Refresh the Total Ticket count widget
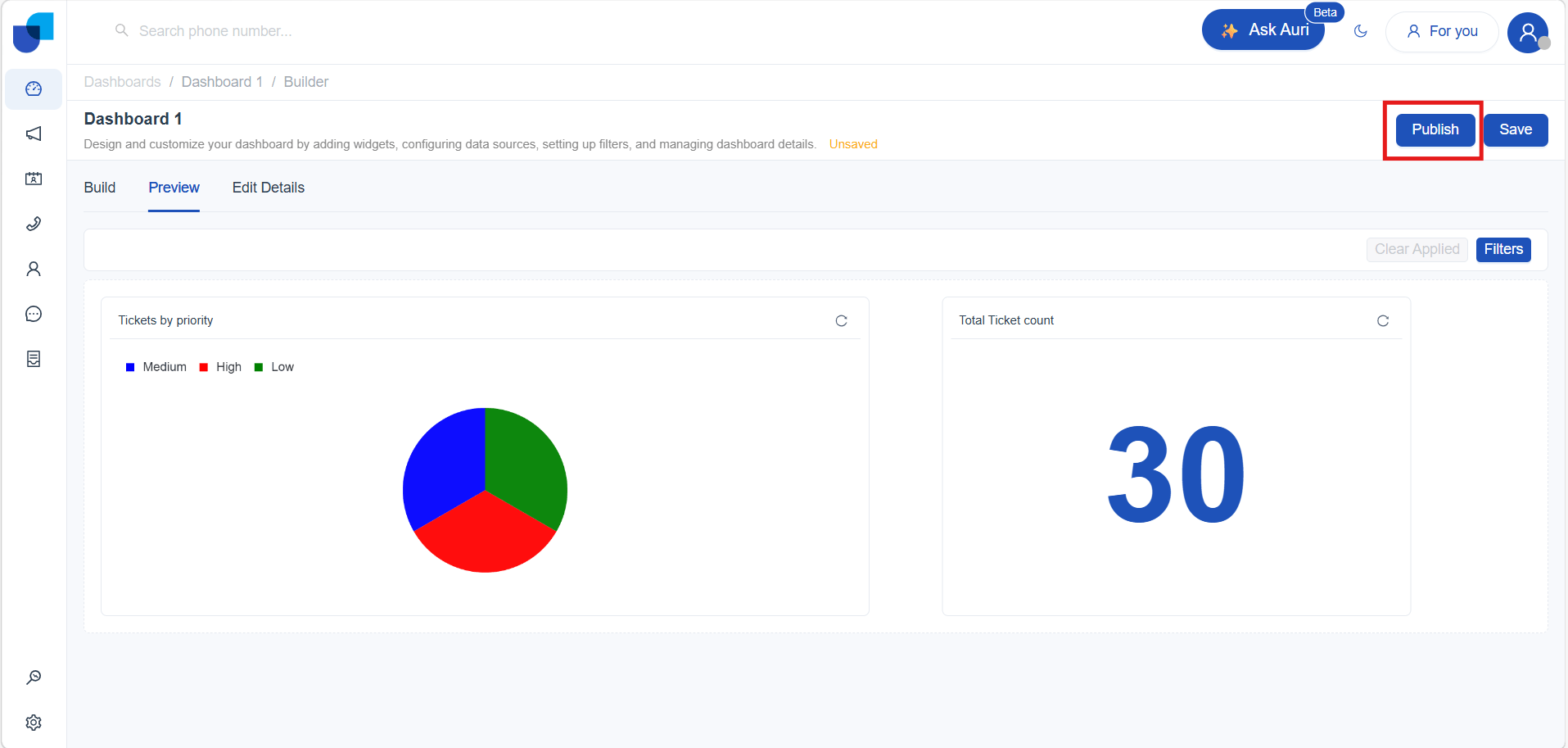This screenshot has height=748, width=1568. click(1383, 320)
